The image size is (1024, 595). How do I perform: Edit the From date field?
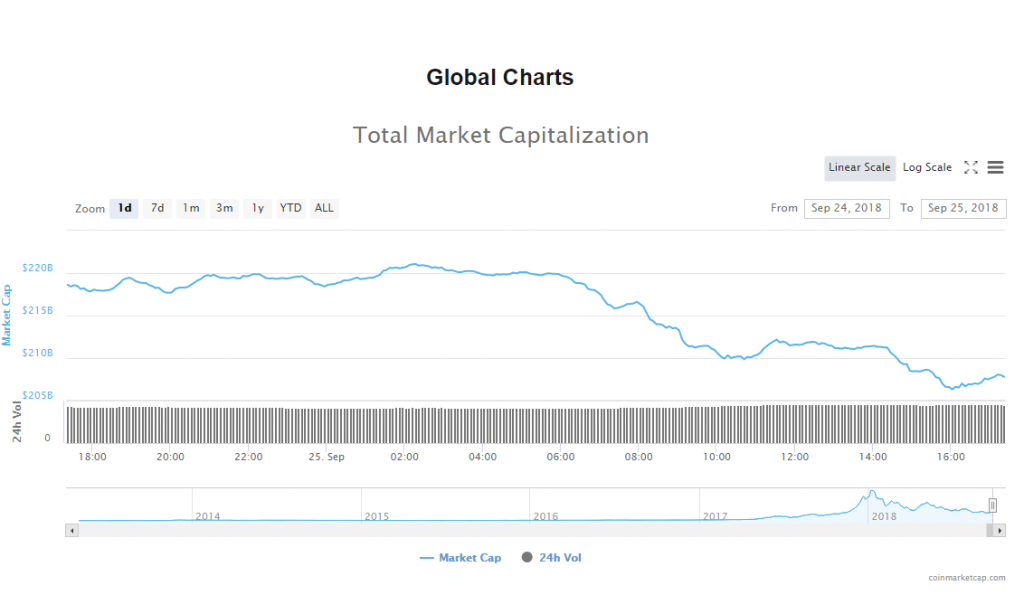[x=846, y=208]
